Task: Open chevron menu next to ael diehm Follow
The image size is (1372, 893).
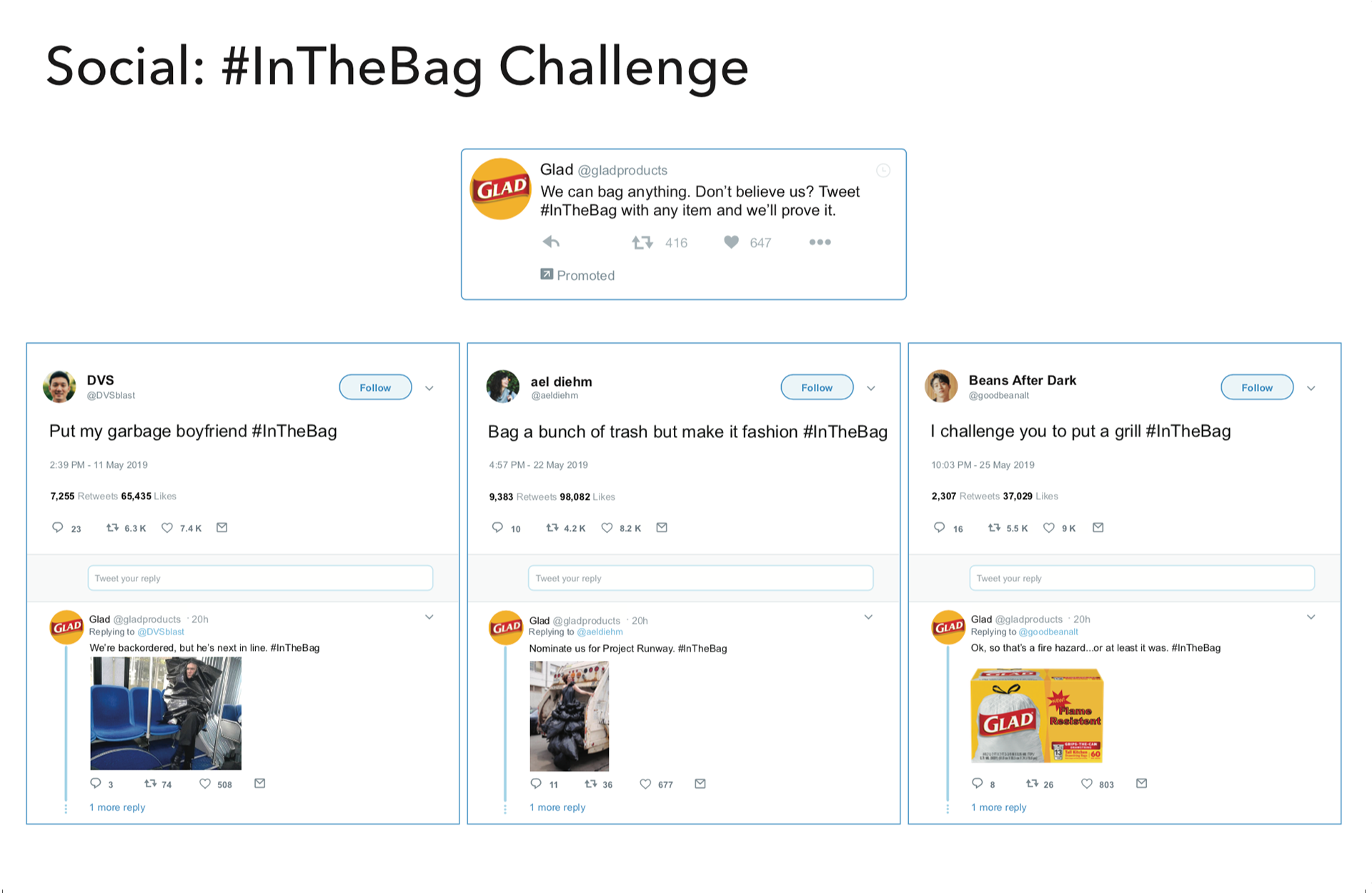Action: (871, 388)
